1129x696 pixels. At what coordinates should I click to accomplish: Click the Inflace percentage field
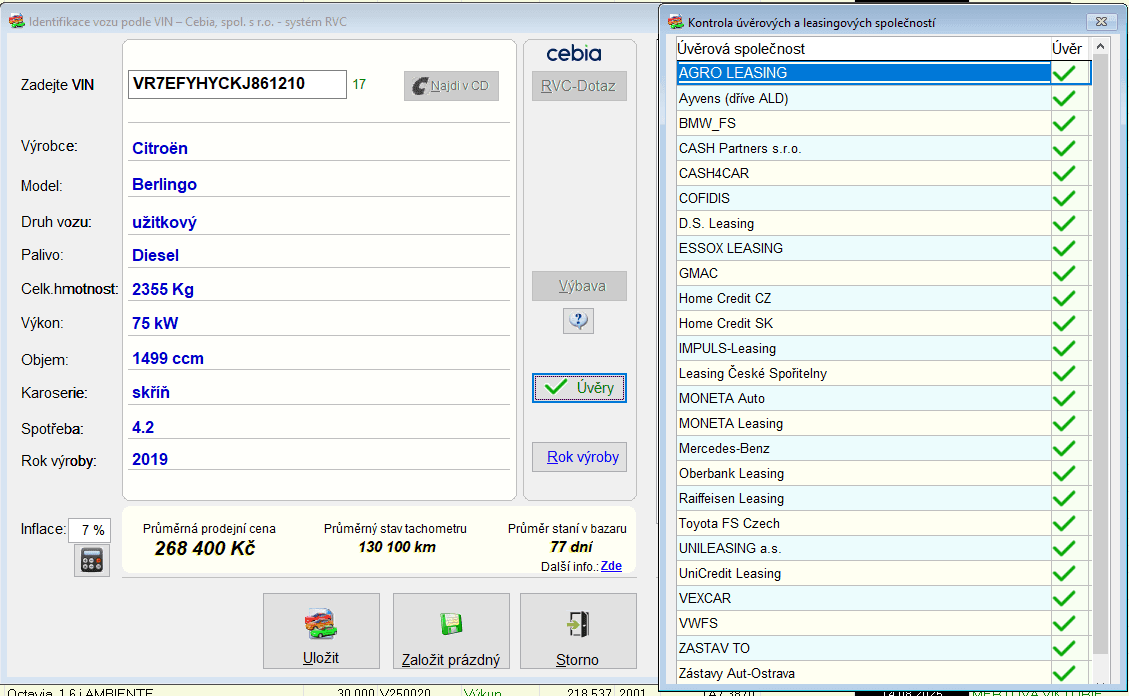[x=89, y=530]
